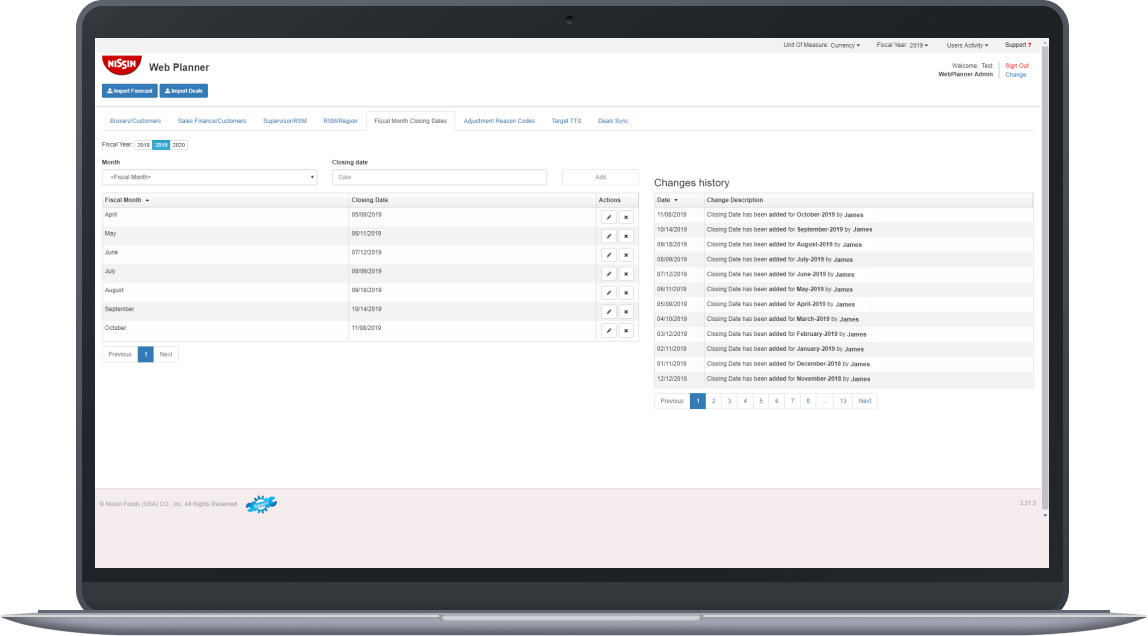This screenshot has width=1148, height=636.
Task: Edit the closing date for September
Action: tap(608, 311)
